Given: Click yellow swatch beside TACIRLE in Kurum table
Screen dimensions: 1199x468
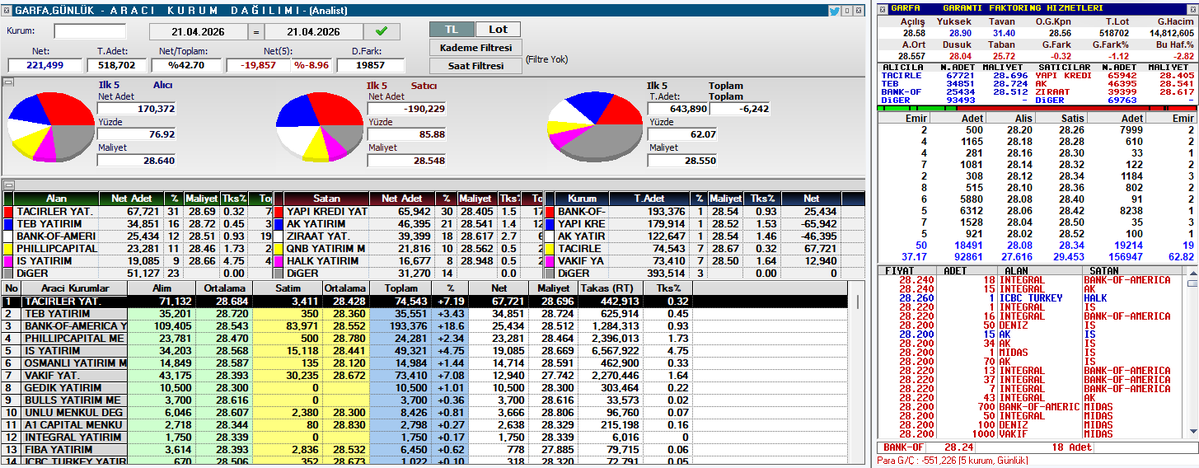Looking at the screenshot, I should click(549, 249).
